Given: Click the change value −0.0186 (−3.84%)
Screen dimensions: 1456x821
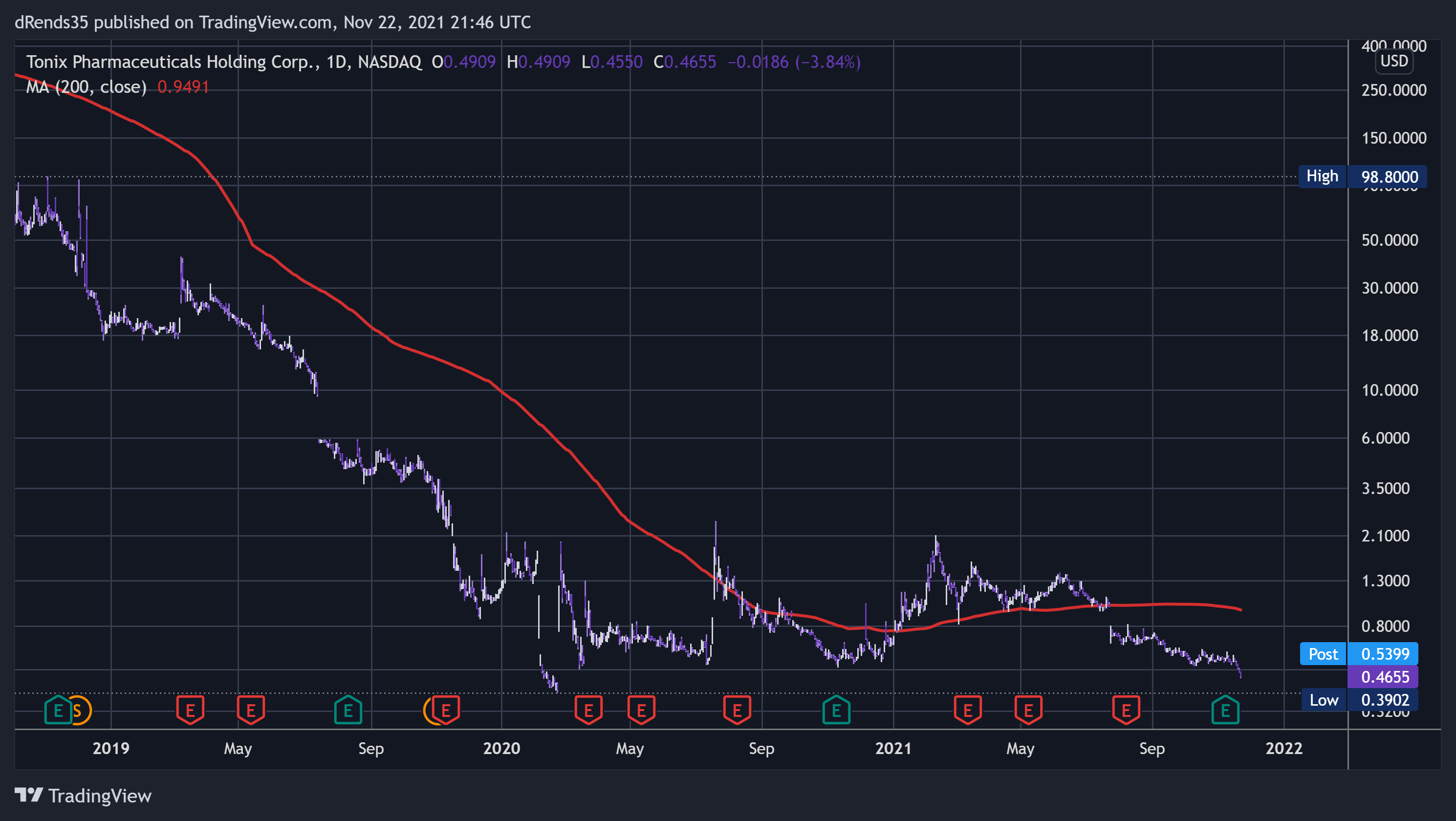Looking at the screenshot, I should coord(794,62).
